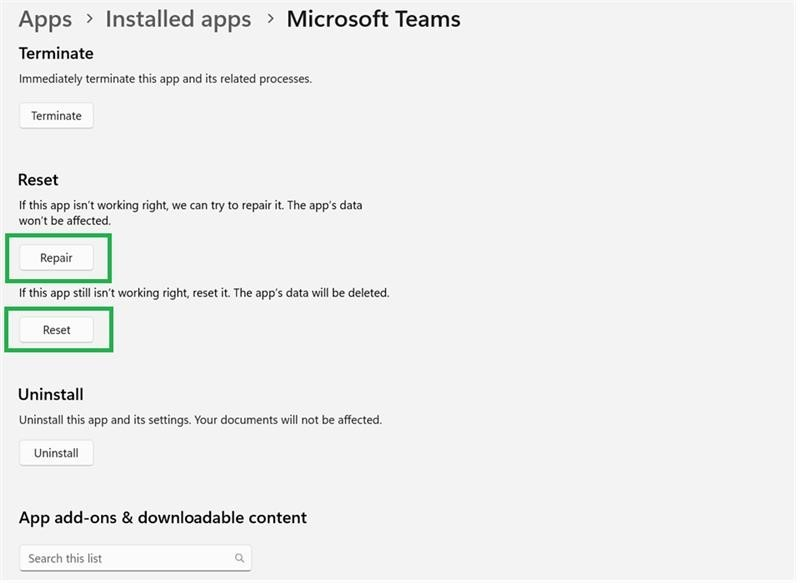The image size is (800, 583).
Task: Click 'Your documents will not be affected' text
Action: tap(288, 420)
